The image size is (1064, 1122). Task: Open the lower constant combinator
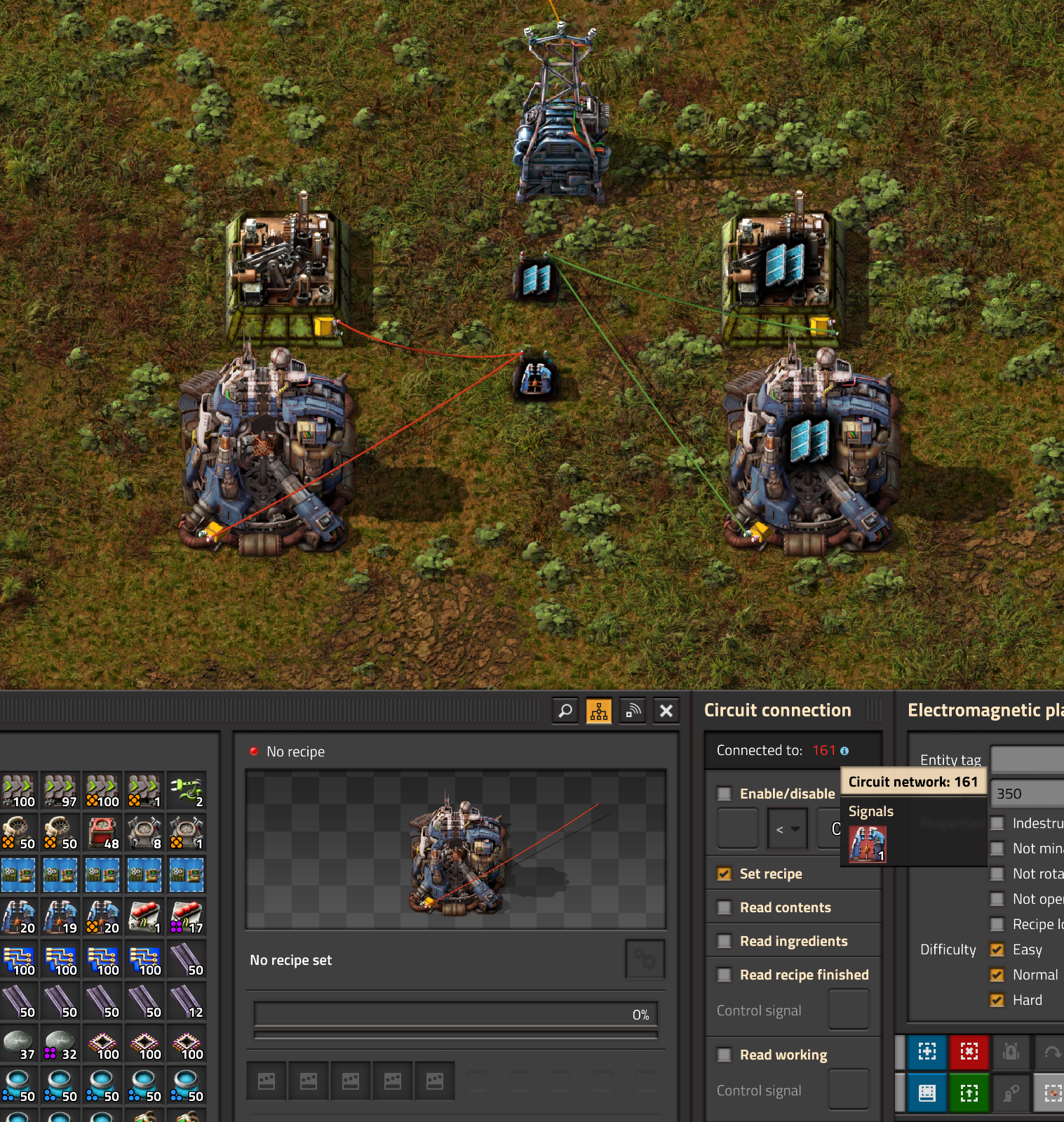537,377
